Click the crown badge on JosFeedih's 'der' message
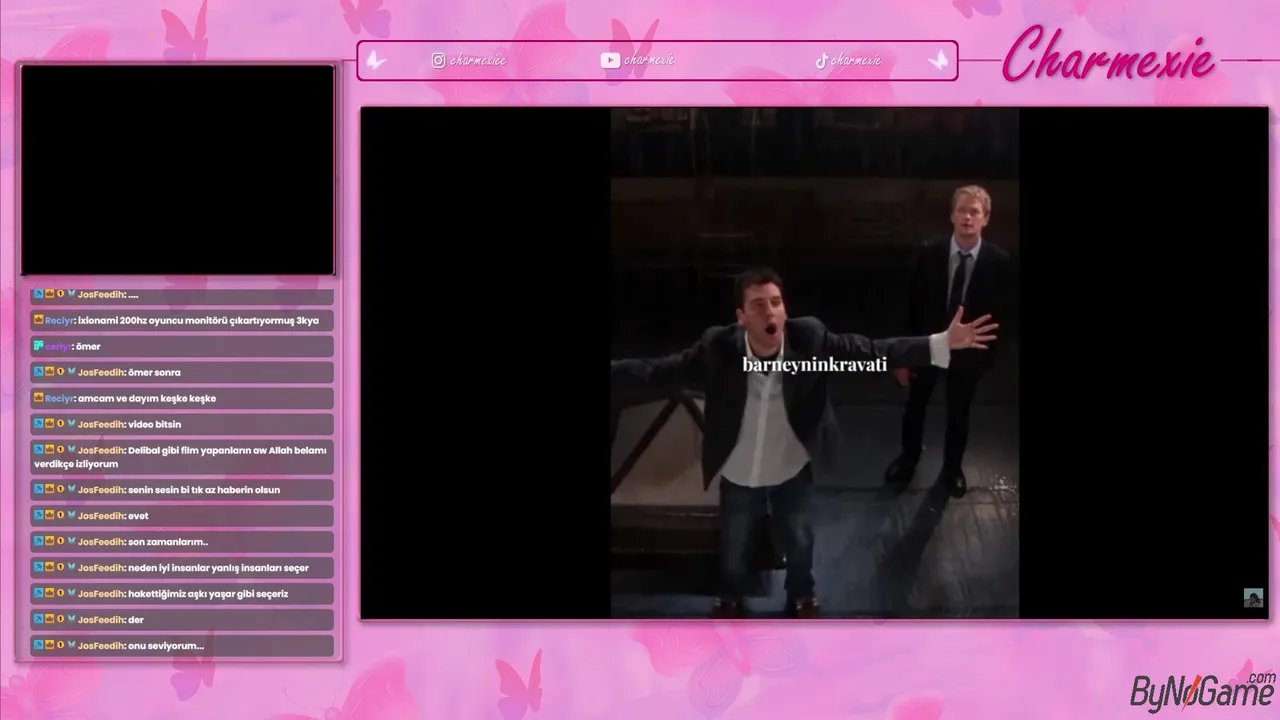 [49, 620]
